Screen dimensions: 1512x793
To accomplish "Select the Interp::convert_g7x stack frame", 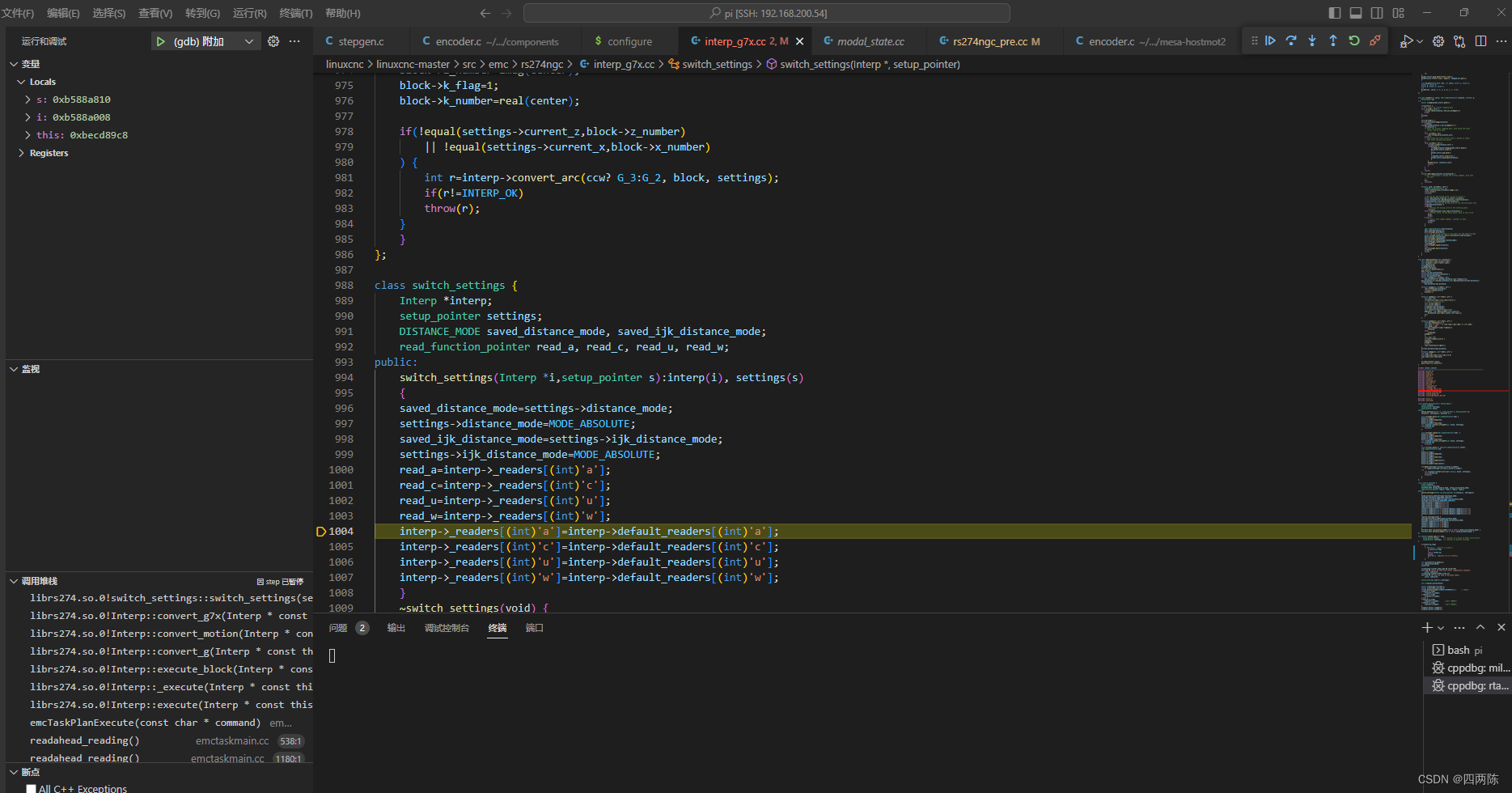I will click(x=168, y=616).
